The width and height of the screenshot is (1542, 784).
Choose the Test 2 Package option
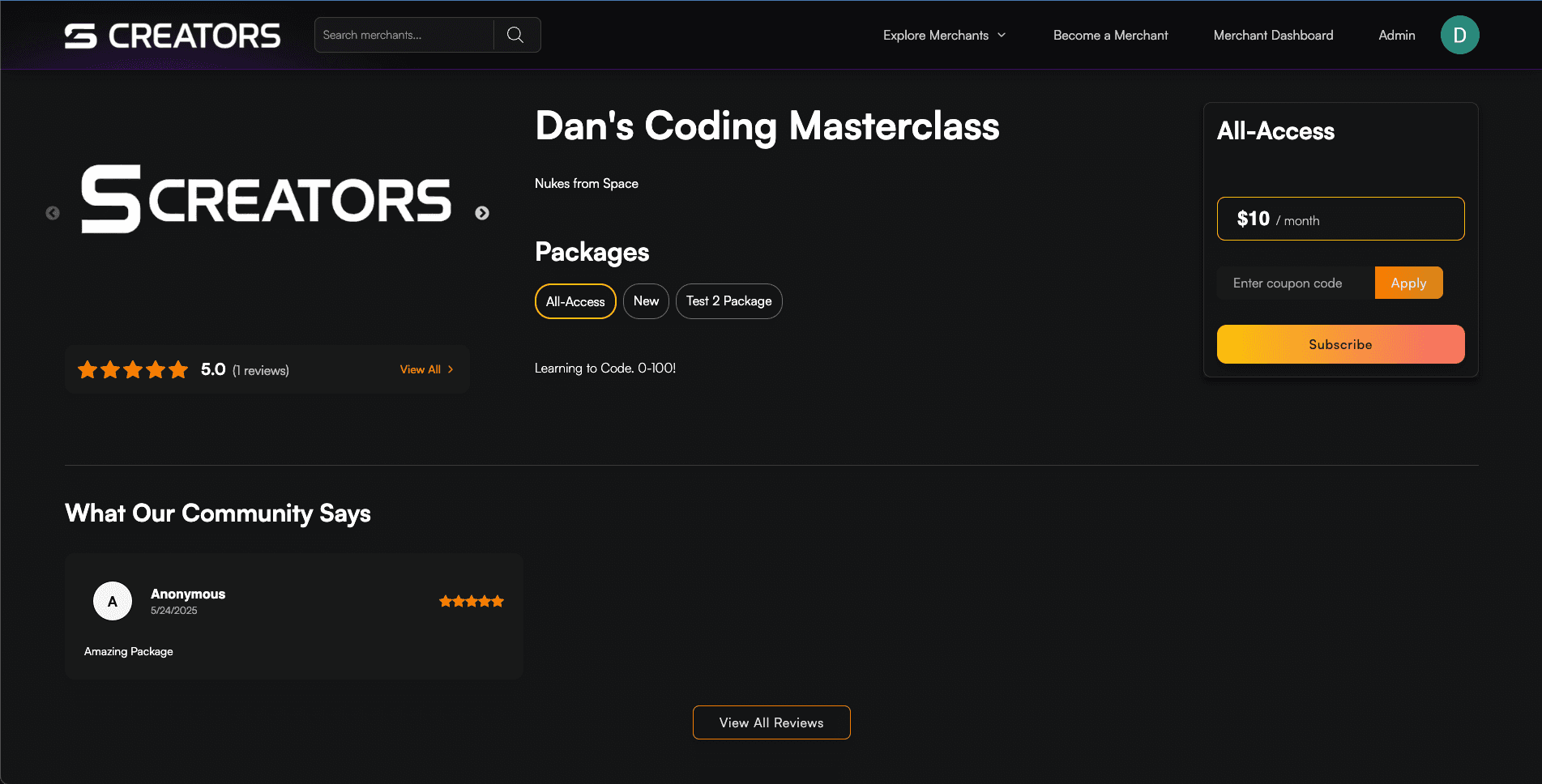coord(728,301)
